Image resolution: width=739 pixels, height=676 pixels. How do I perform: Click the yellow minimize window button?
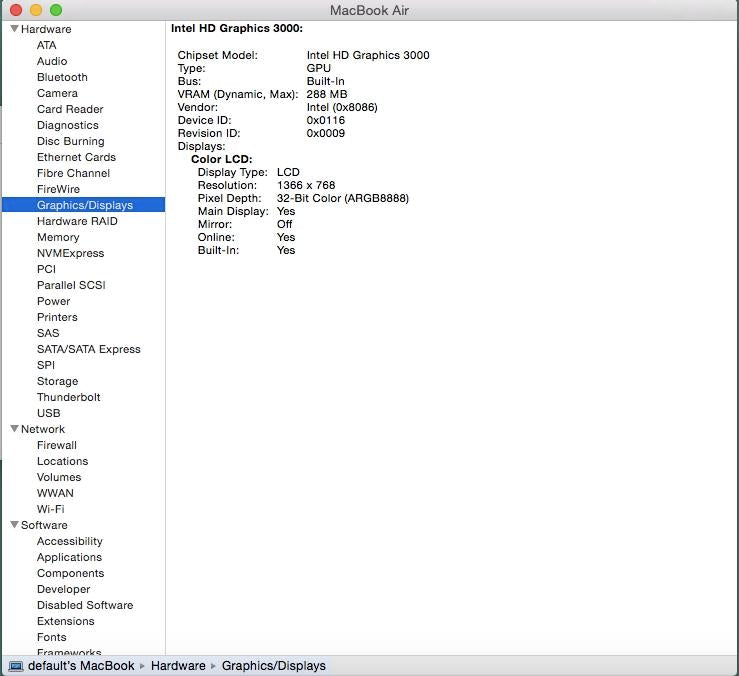coord(35,10)
